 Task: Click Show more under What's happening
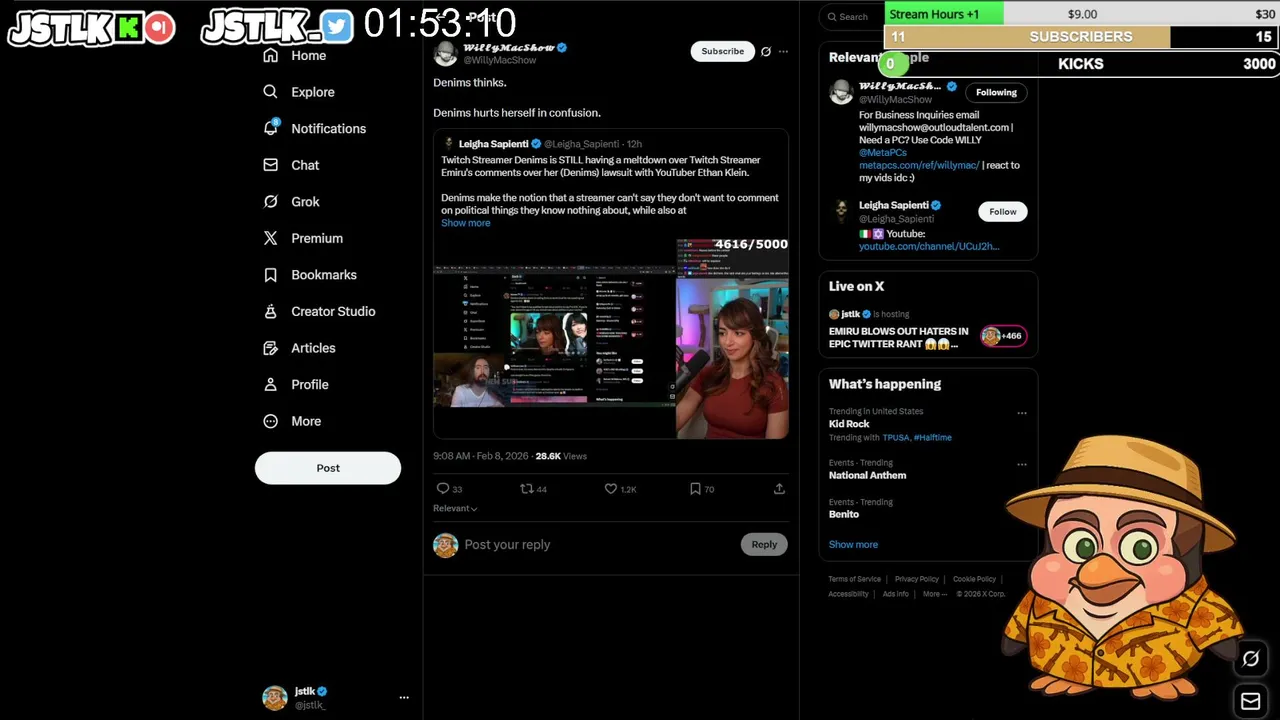[853, 544]
